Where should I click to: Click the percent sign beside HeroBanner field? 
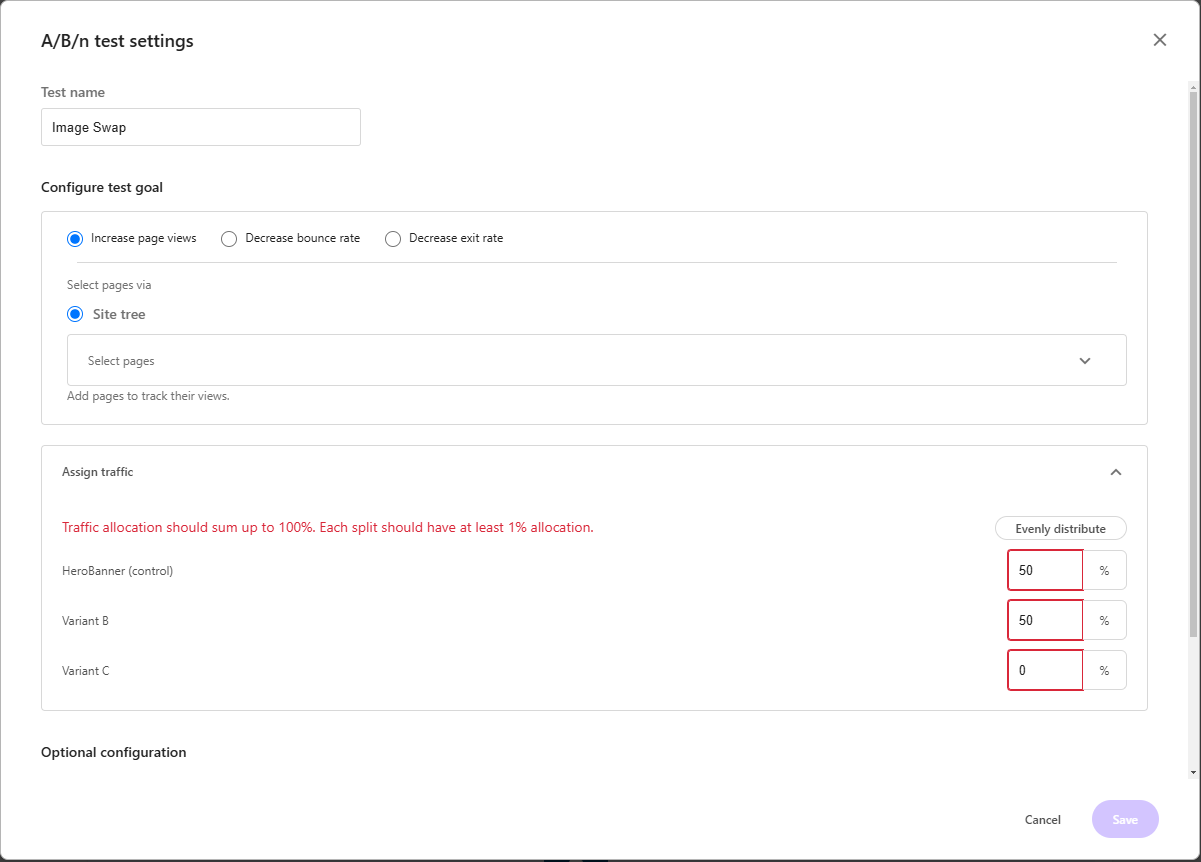[x=1105, y=570]
